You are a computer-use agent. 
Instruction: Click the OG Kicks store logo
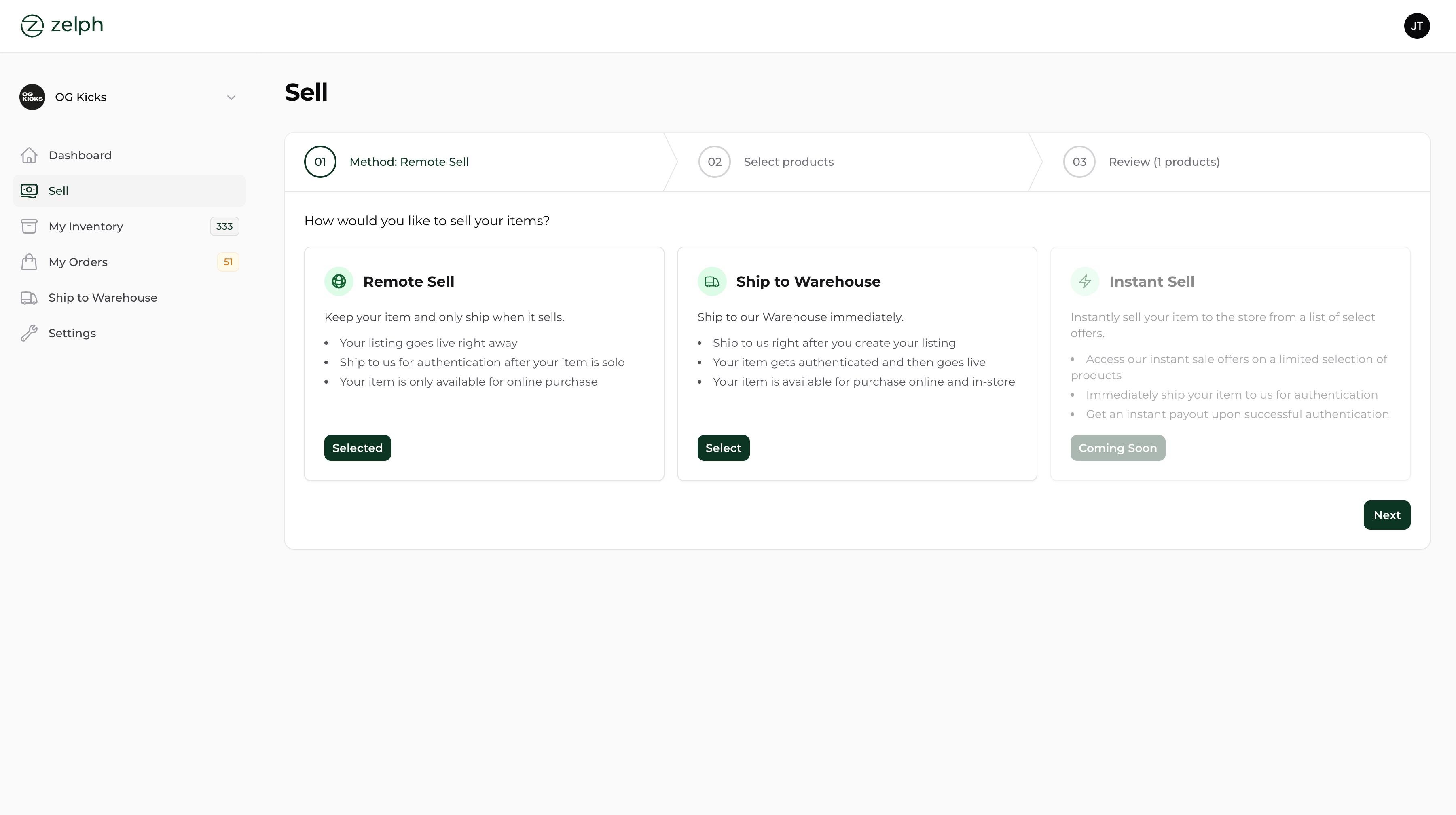[x=32, y=97]
